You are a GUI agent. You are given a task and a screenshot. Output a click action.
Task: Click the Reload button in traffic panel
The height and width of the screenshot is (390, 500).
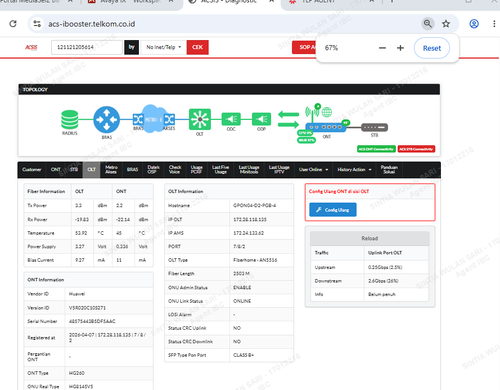tap(369, 238)
